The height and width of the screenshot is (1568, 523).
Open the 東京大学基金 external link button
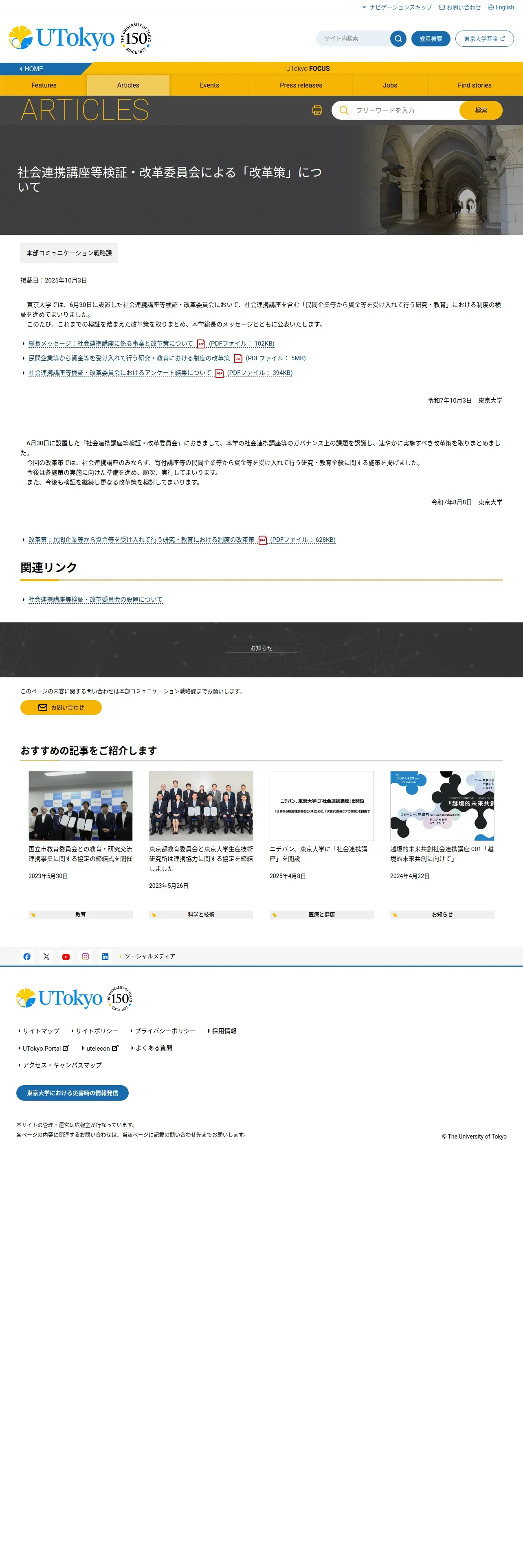tap(485, 38)
